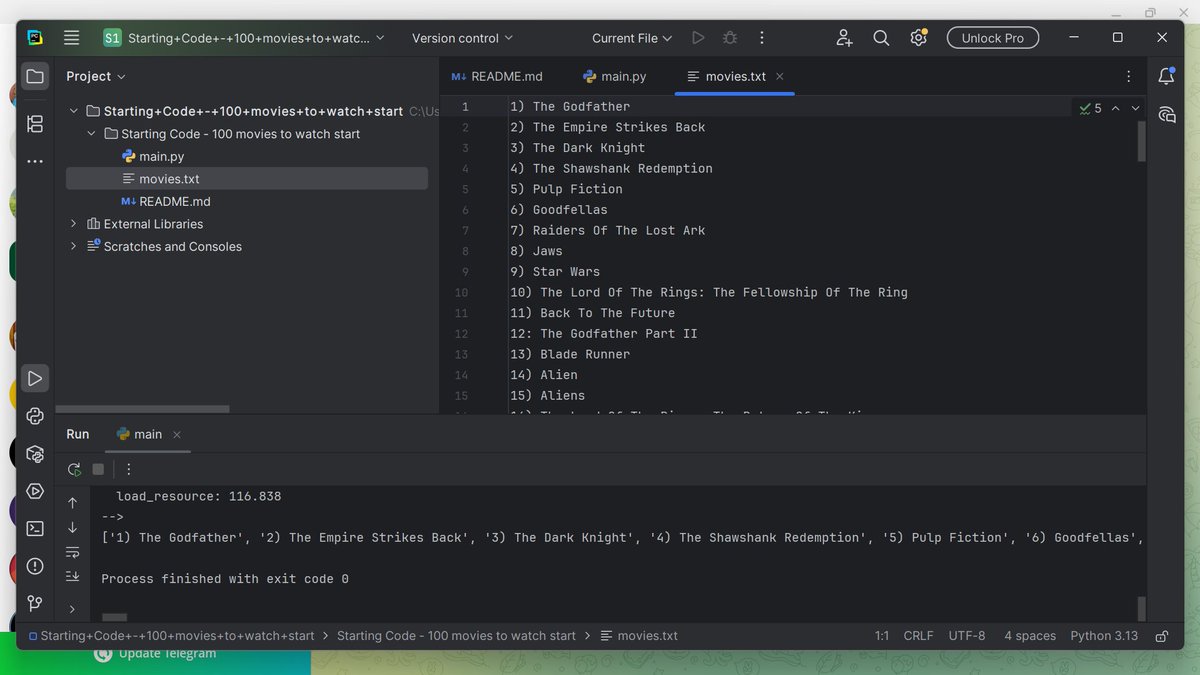Viewport: 1200px width, 675px height.
Task: Open the Git version control tool window
Action: click(x=35, y=603)
